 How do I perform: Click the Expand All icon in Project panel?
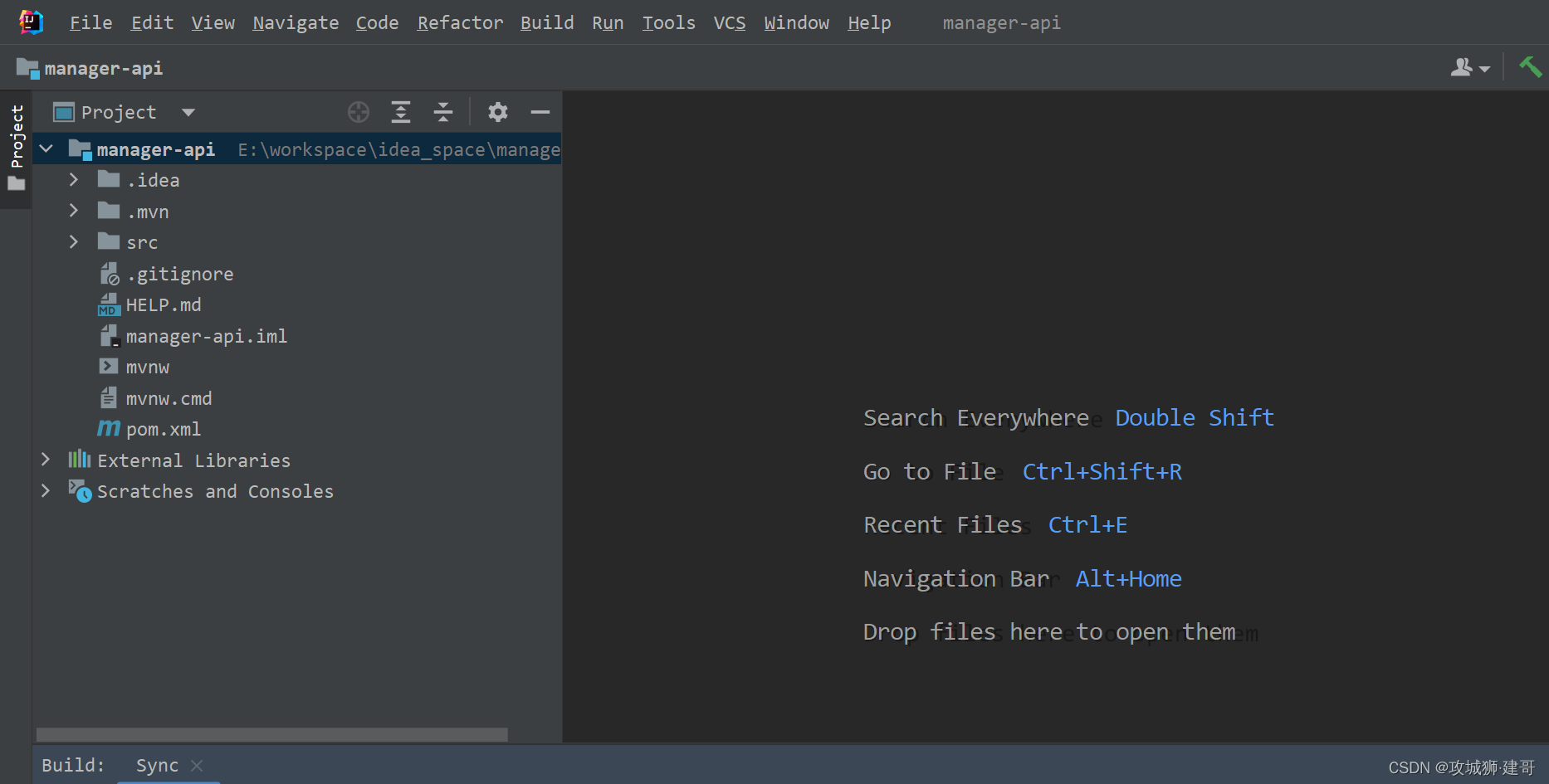coord(401,112)
